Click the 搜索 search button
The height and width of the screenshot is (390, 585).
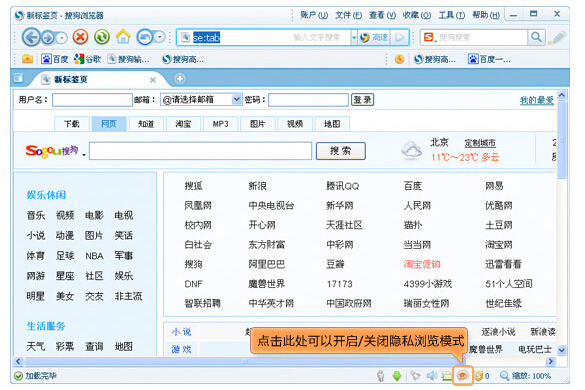tap(341, 151)
